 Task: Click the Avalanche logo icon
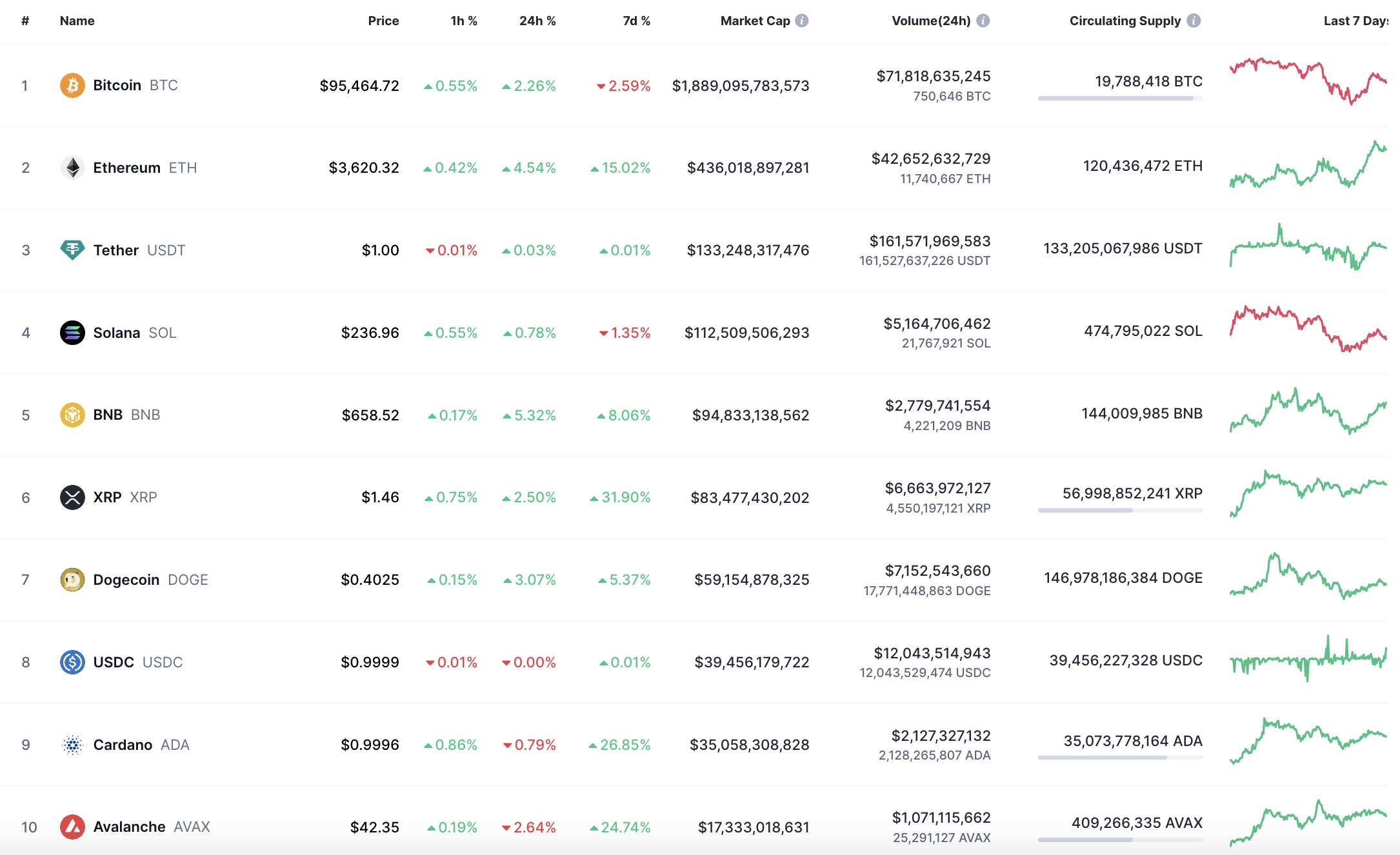tap(72, 827)
